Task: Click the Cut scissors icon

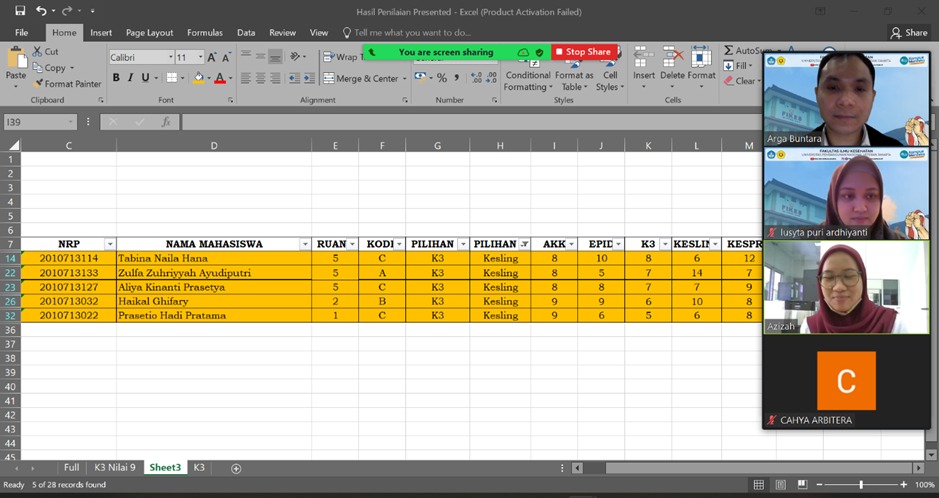Action: pyautogui.click(x=38, y=52)
